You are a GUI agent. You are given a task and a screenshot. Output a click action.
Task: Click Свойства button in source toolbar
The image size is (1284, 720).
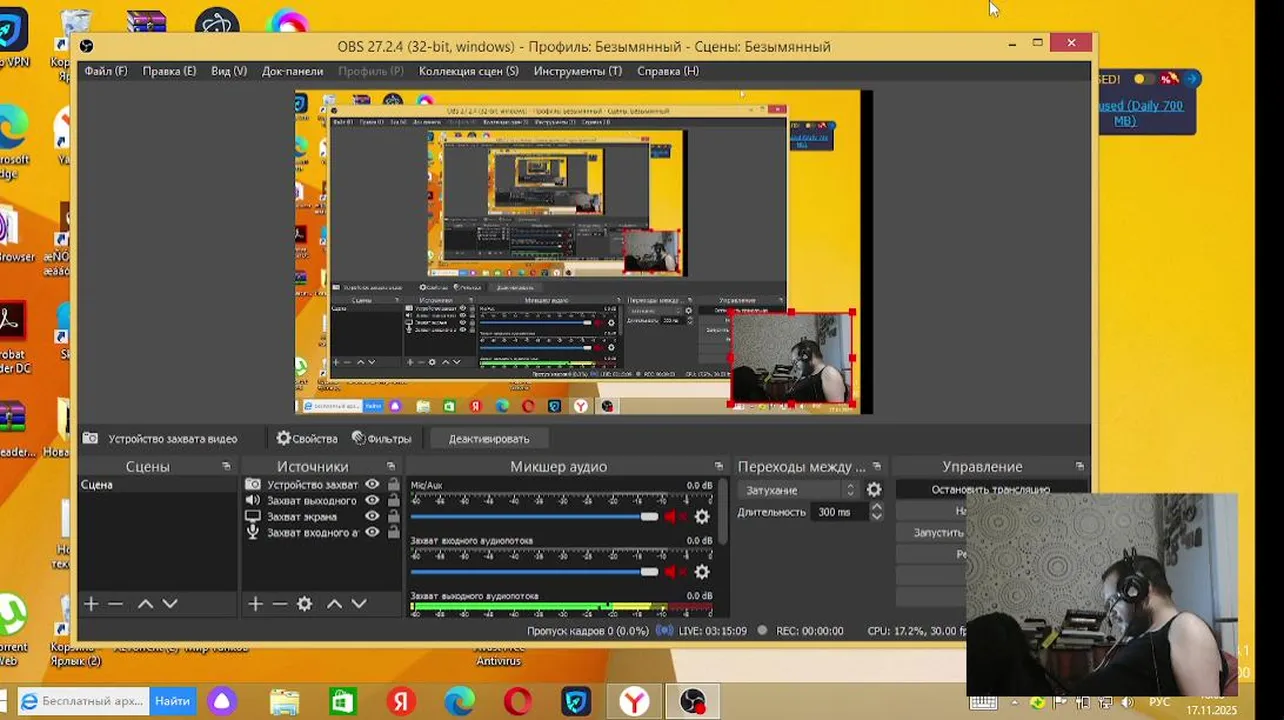coord(307,439)
